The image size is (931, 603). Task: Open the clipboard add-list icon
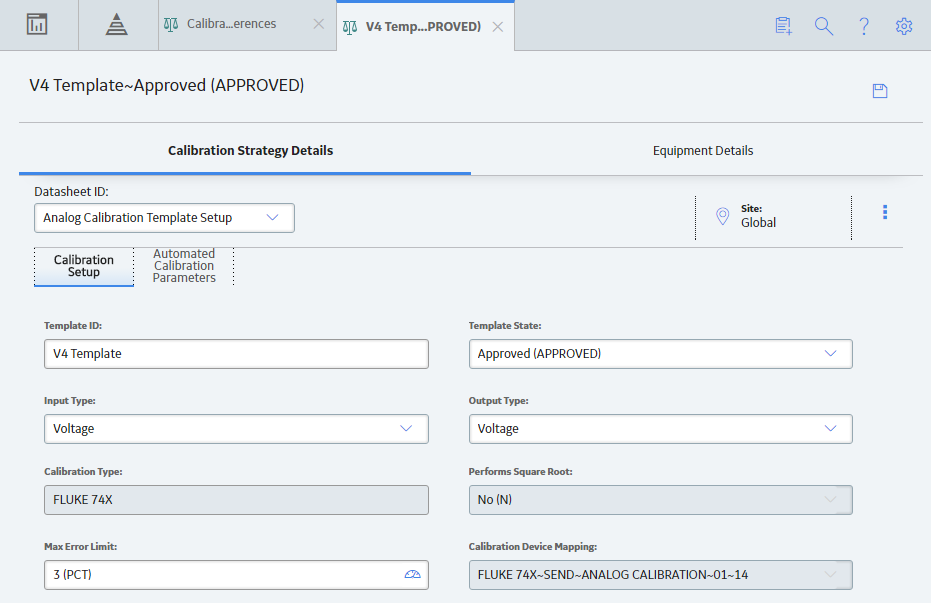pos(784,26)
